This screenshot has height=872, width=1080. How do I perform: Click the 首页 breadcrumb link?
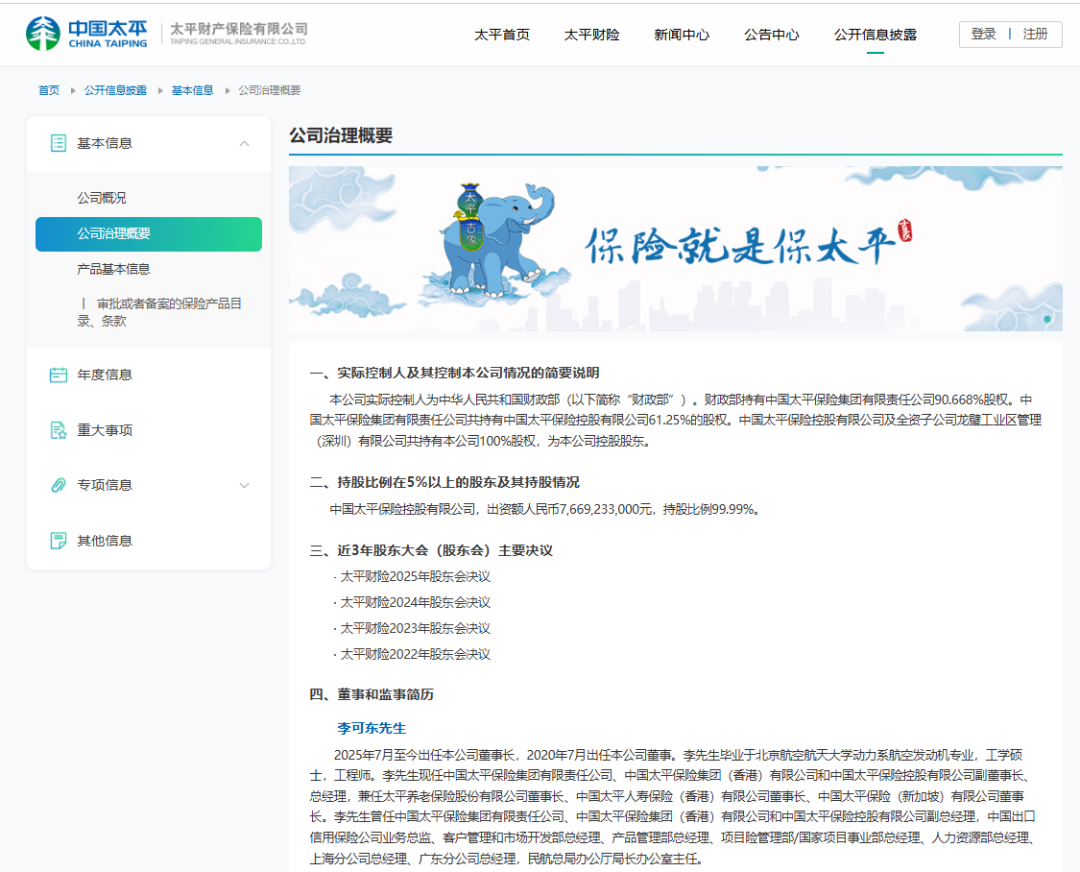pos(49,90)
